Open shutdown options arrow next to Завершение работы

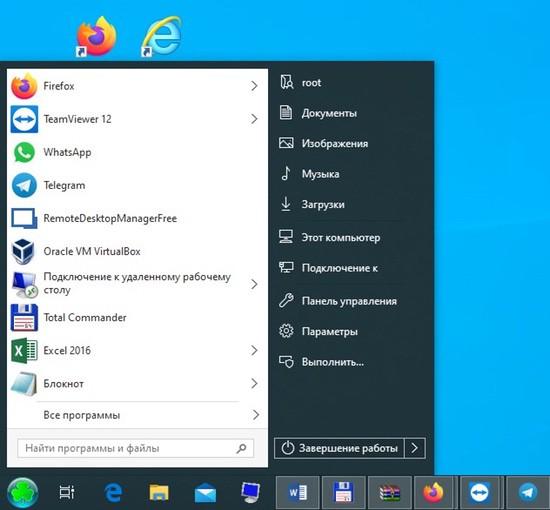point(415,448)
